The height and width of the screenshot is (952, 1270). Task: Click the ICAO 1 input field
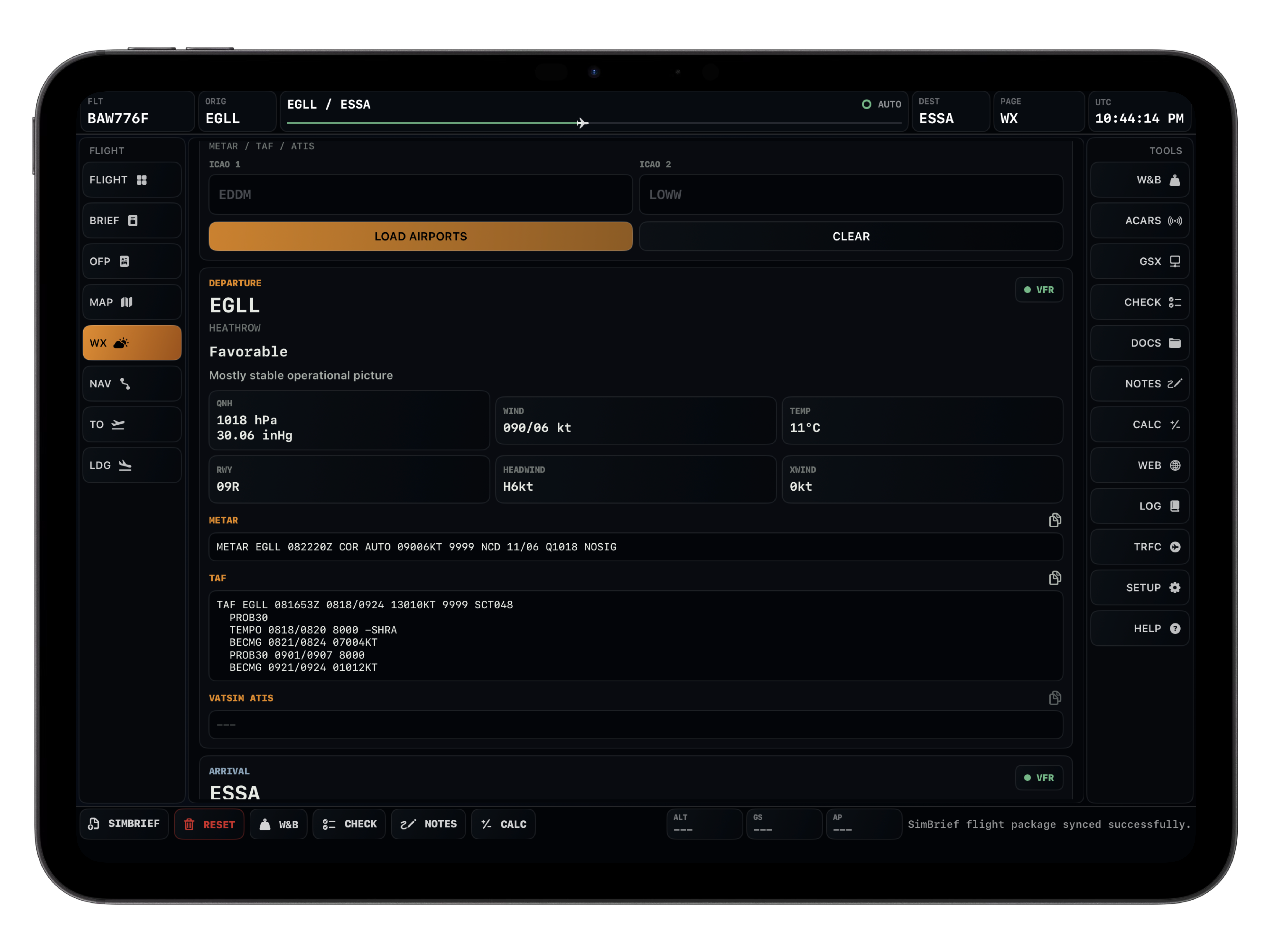click(x=420, y=195)
